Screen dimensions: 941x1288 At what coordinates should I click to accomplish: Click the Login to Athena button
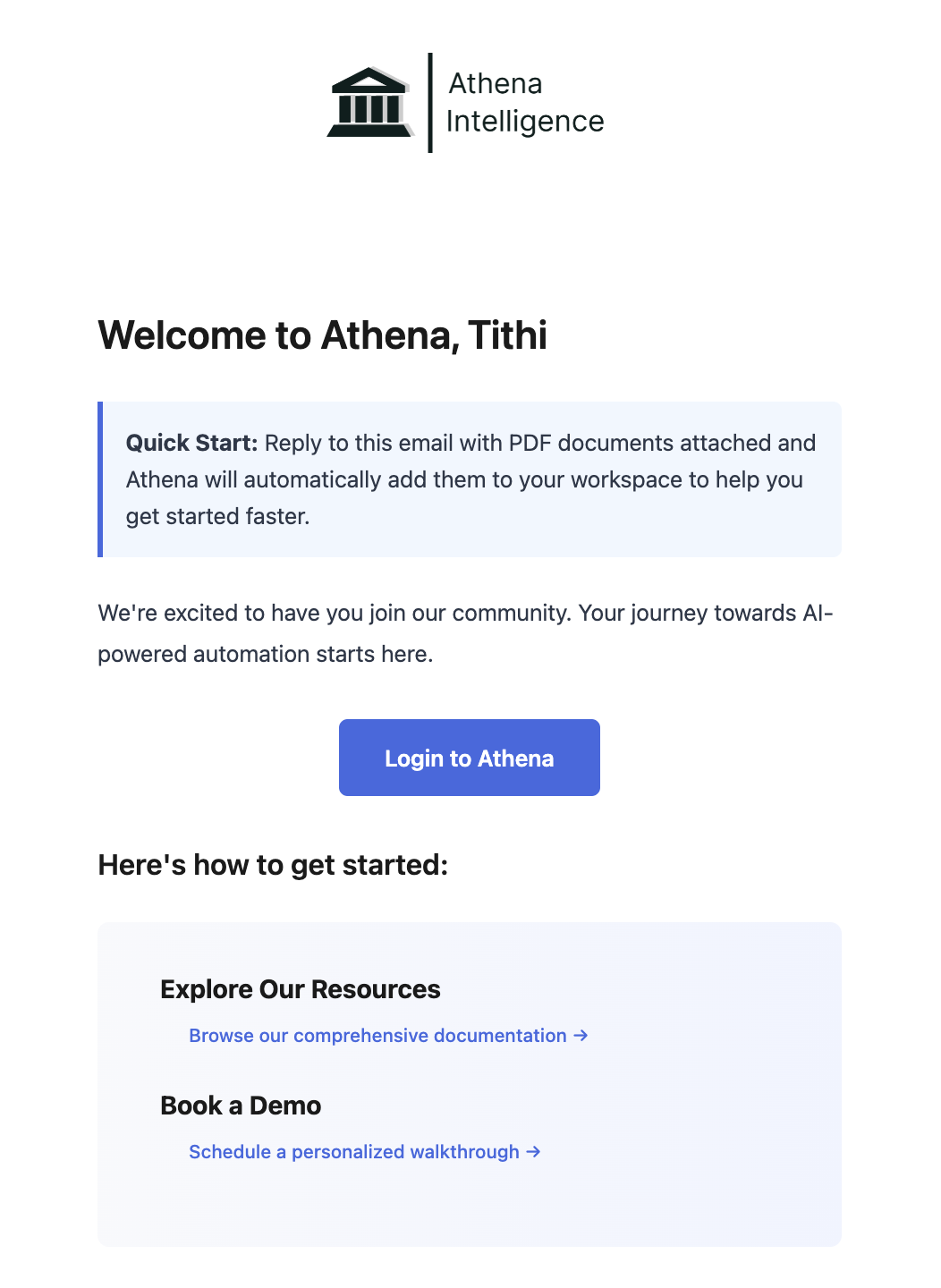[470, 758]
